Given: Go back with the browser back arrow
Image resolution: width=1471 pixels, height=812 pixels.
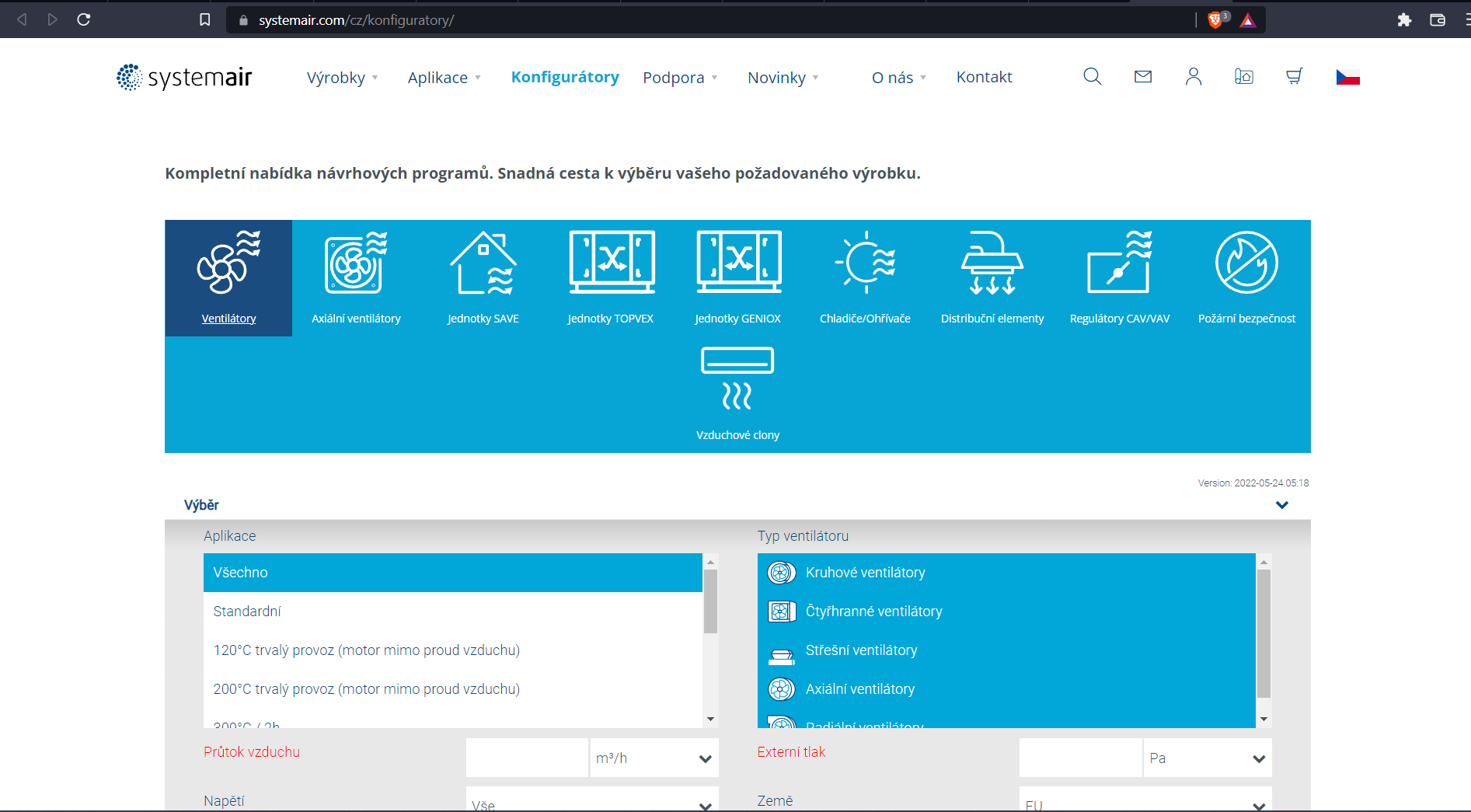Looking at the screenshot, I should click(22, 19).
